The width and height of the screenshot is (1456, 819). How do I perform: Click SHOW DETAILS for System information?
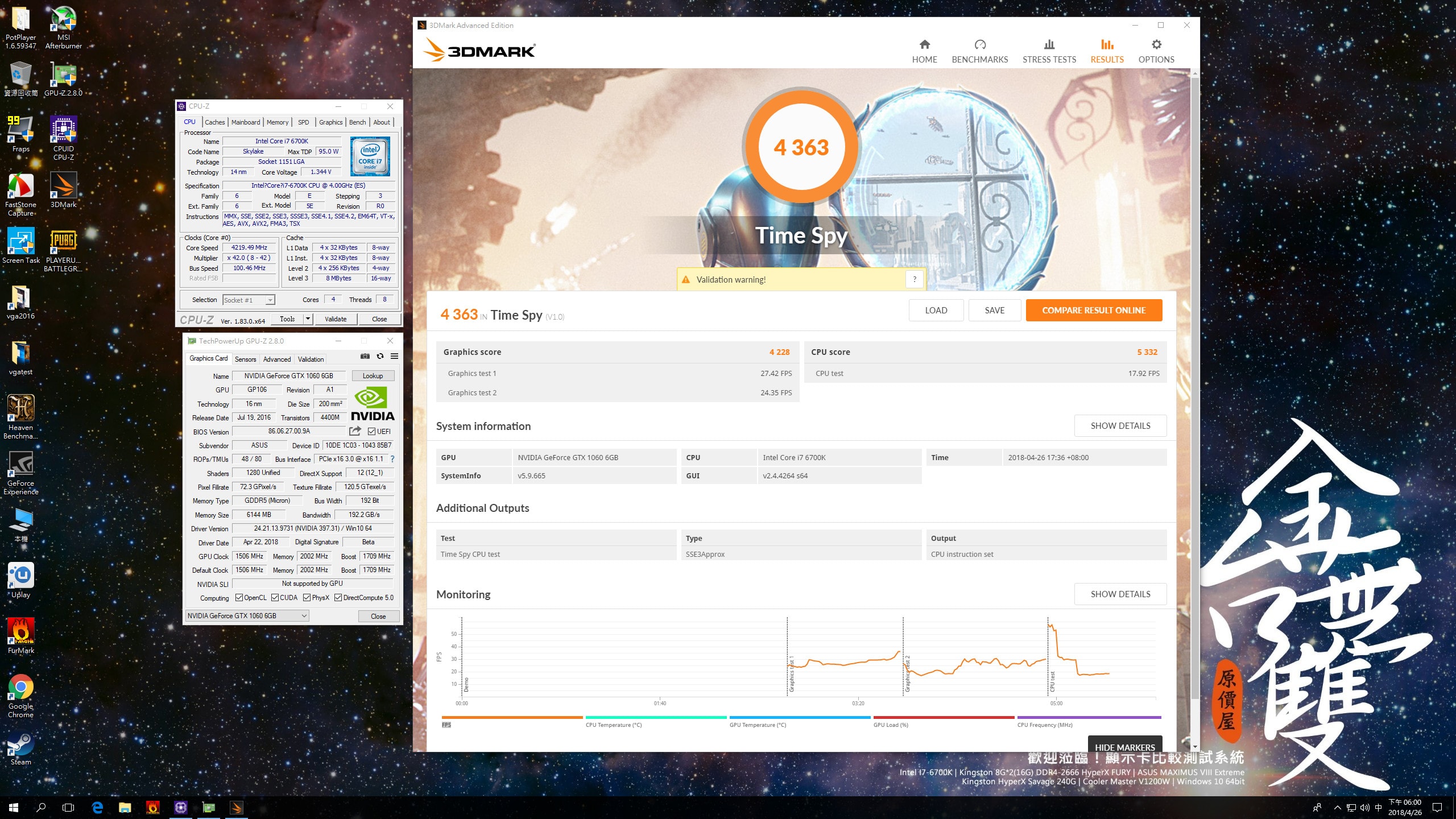click(x=1120, y=426)
